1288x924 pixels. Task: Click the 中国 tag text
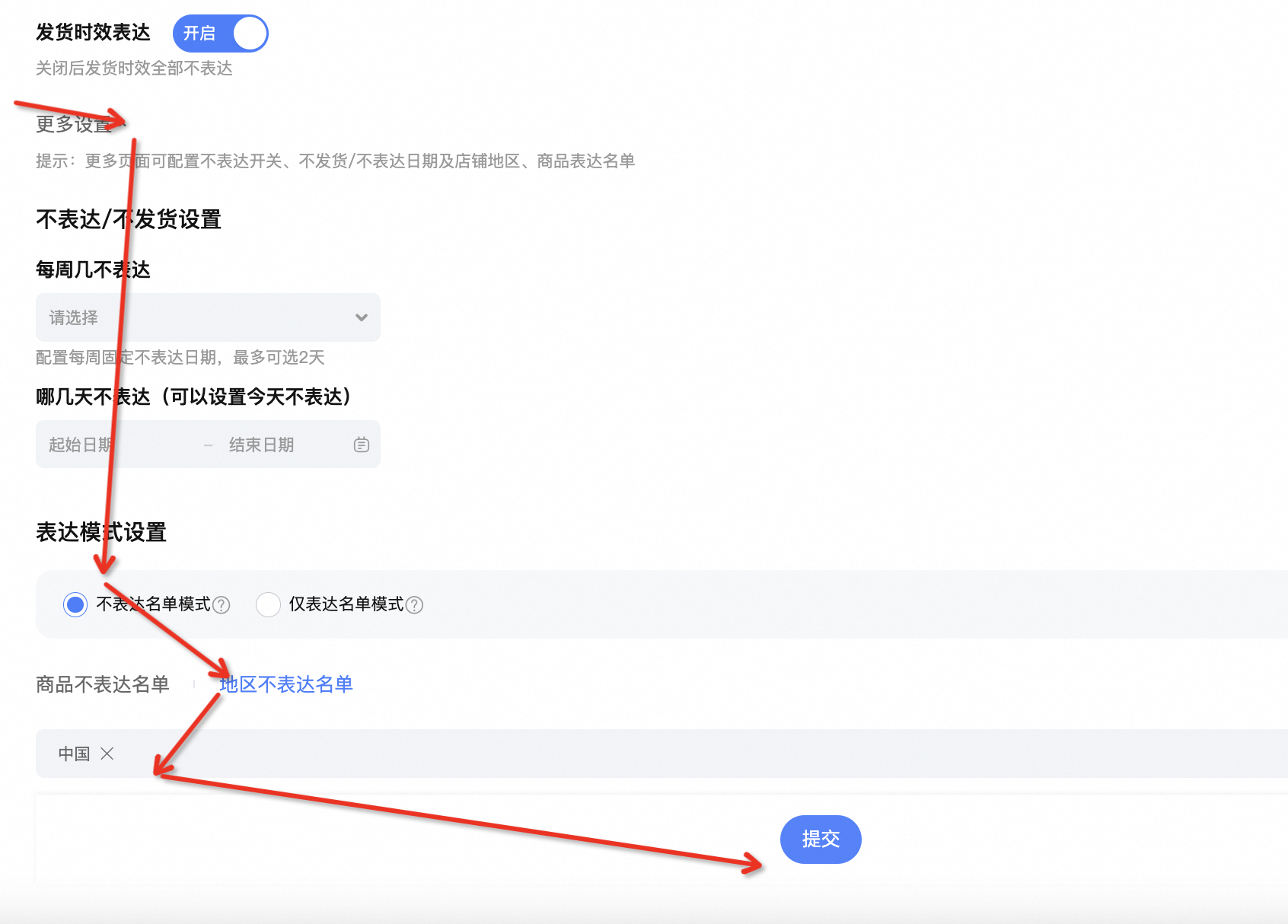click(x=74, y=754)
